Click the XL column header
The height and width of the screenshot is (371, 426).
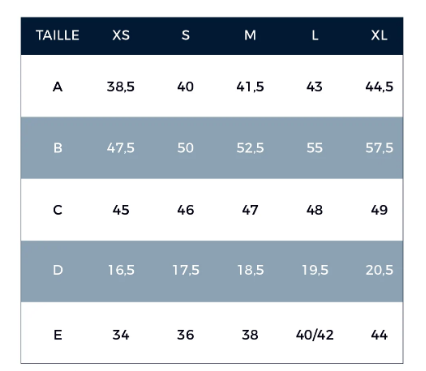(379, 35)
